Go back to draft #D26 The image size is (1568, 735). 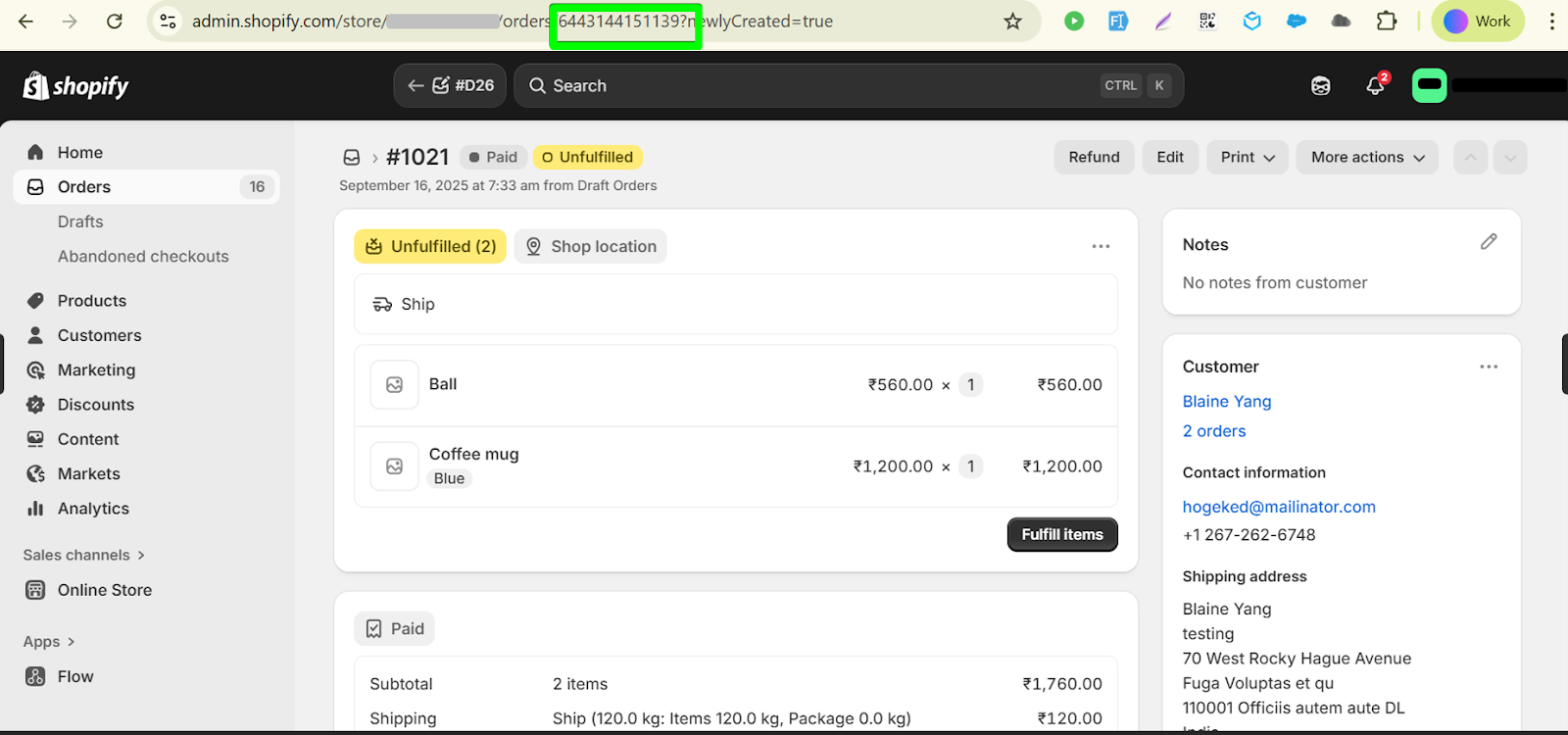coord(451,85)
